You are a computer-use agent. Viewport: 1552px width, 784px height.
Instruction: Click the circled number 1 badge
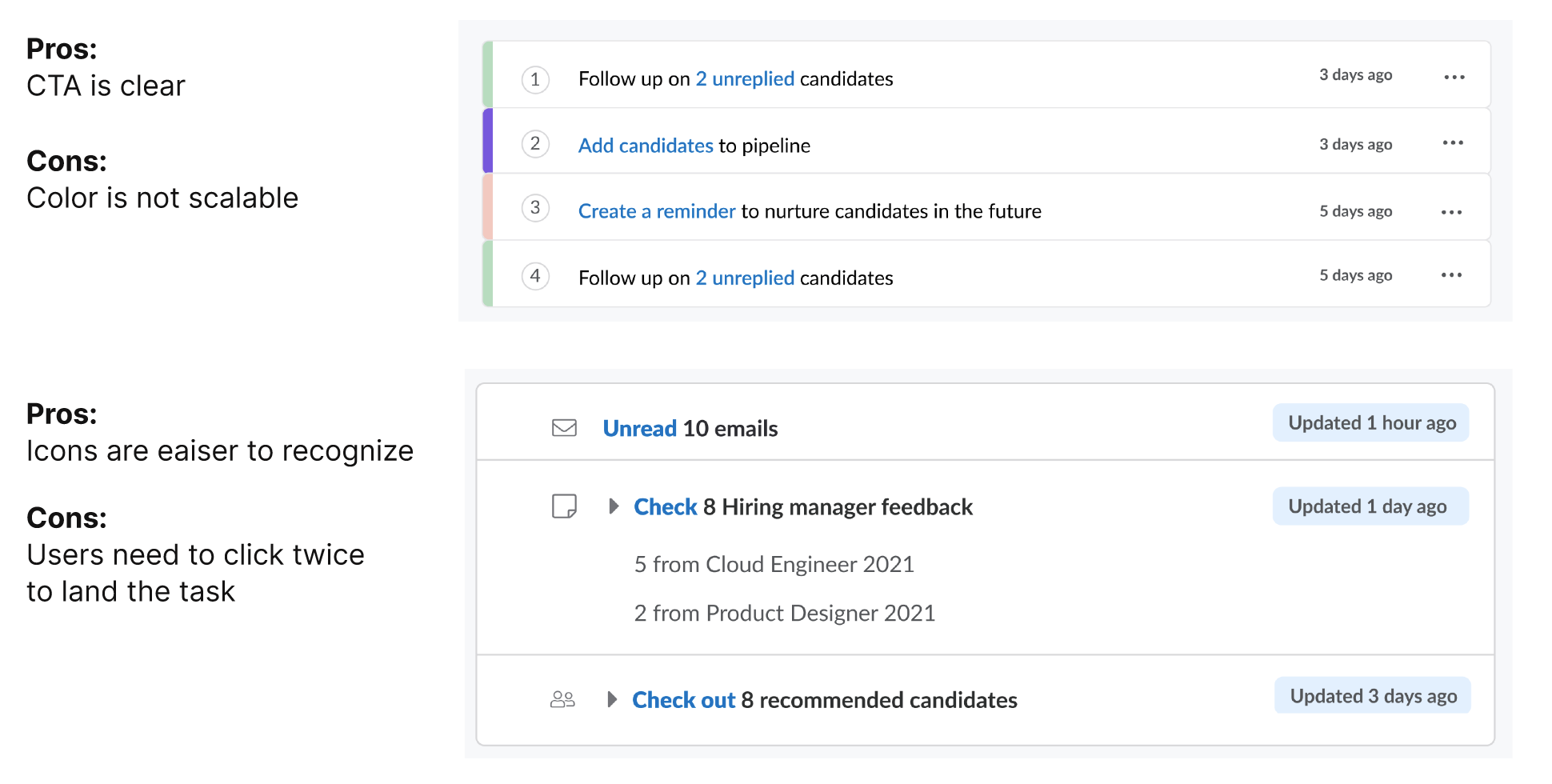click(535, 79)
